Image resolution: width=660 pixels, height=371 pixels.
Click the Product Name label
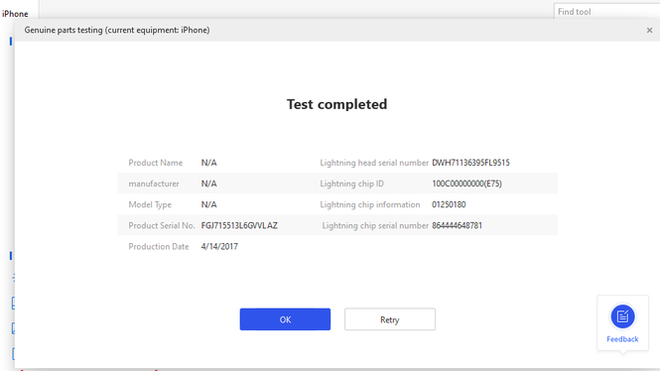click(155, 163)
